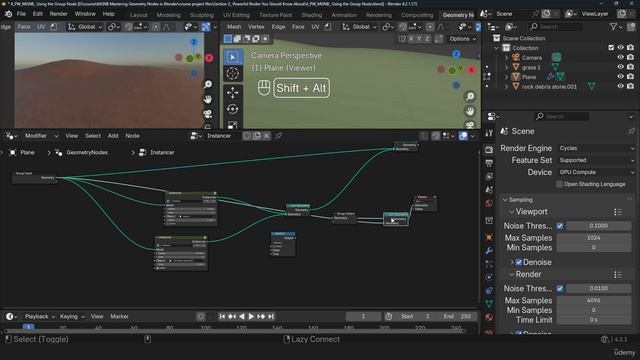Open the Feature Set Supported dropdown
Viewport: 640px width, 360px height.
[x=596, y=160]
